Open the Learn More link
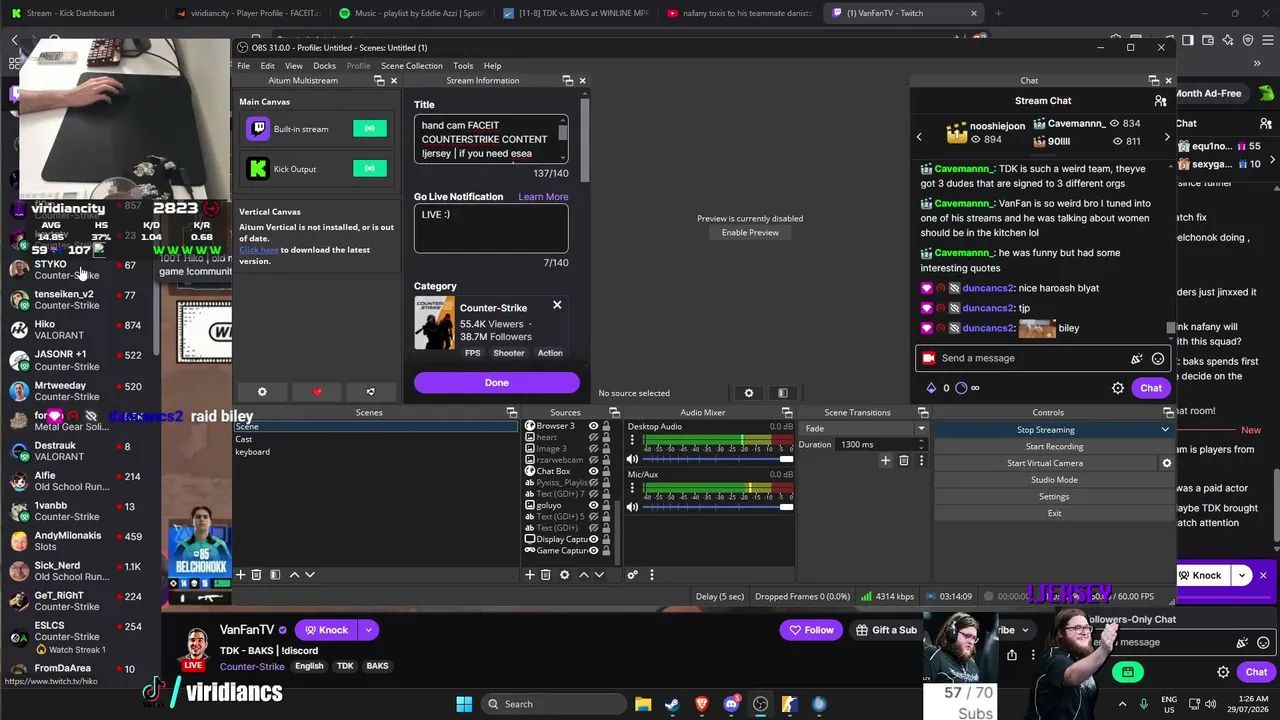The image size is (1280, 720). [543, 197]
